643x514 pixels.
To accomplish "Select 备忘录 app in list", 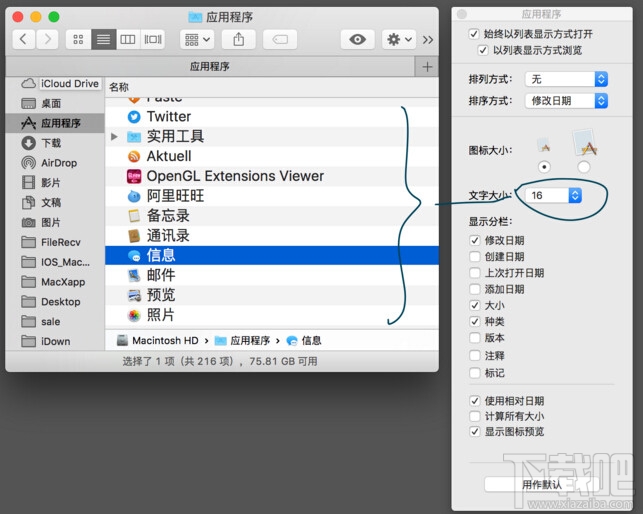I will pos(272,215).
